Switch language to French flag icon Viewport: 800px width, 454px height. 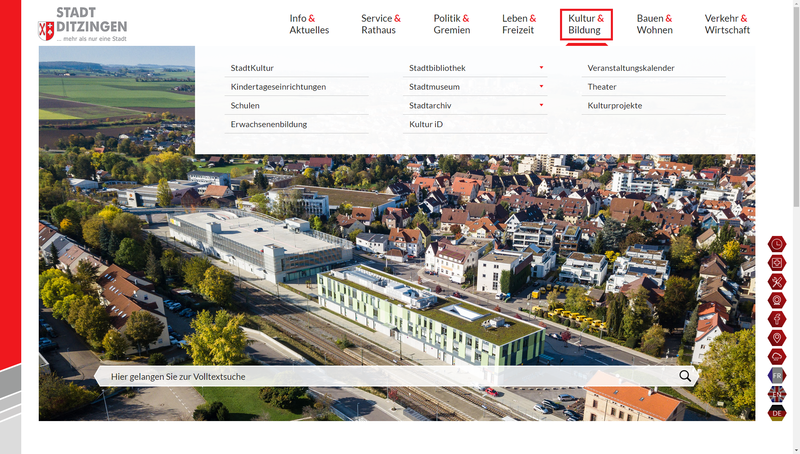pos(777,375)
